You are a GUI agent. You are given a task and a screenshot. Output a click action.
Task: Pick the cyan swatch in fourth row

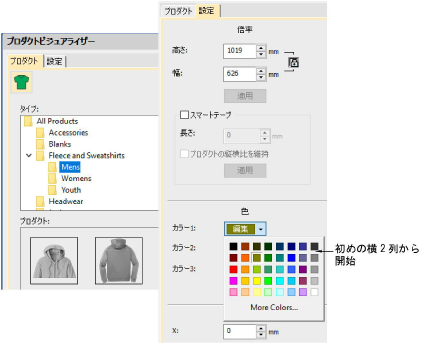click(280, 281)
